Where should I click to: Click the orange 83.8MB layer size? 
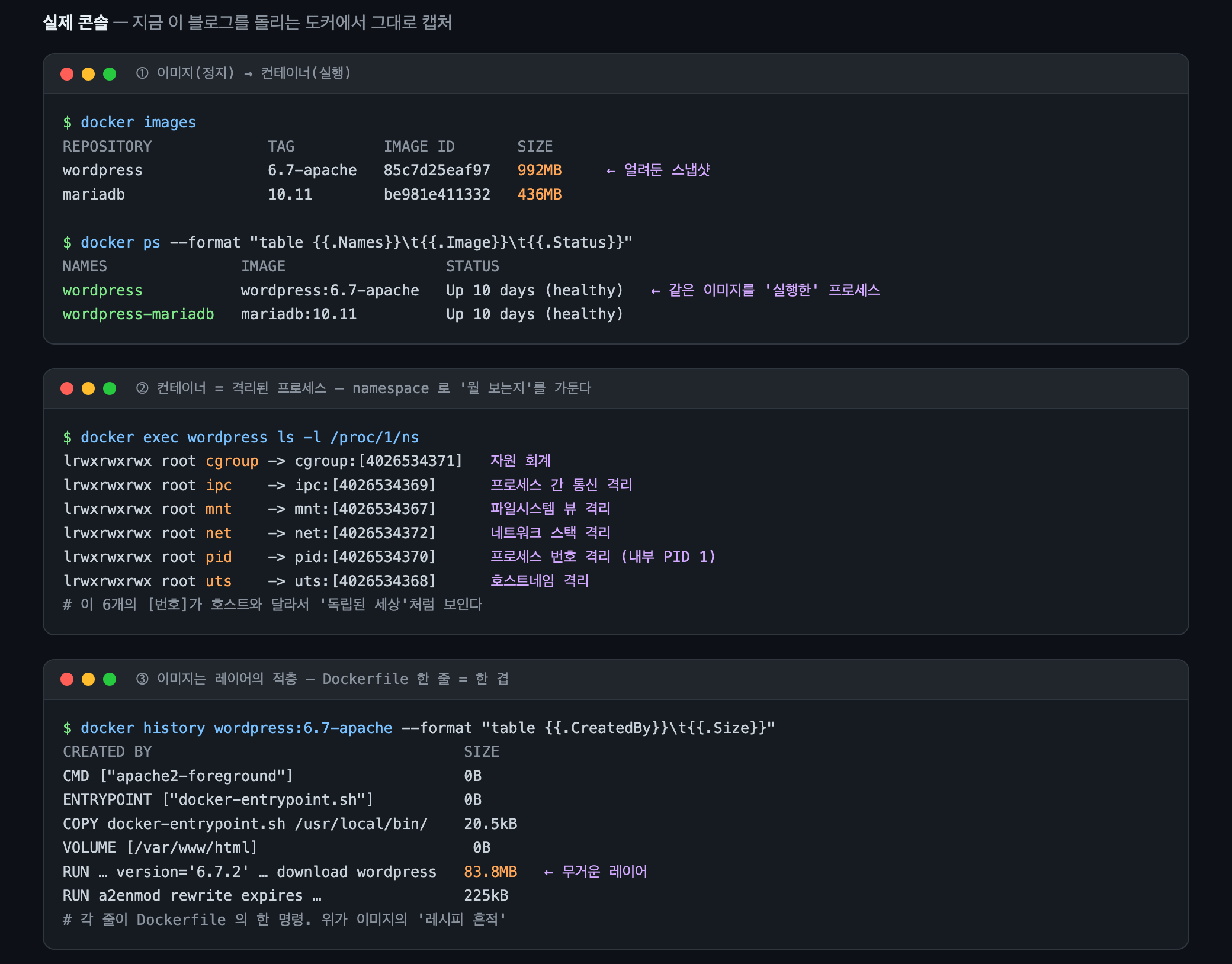tap(490, 872)
